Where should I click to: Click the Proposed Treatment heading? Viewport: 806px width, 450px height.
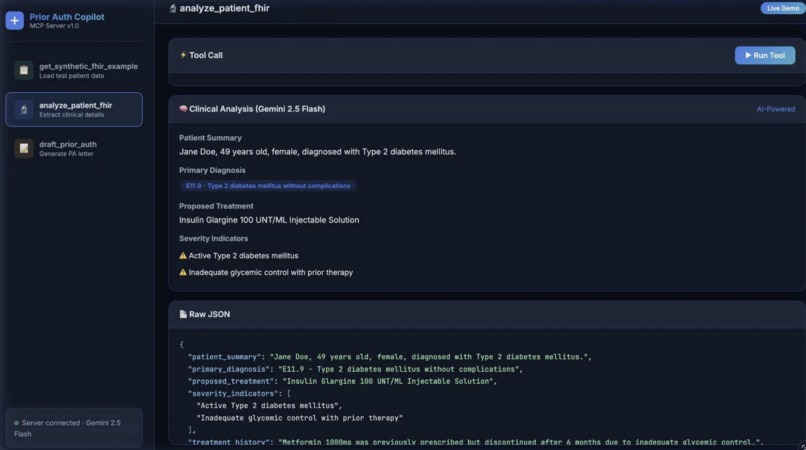[x=216, y=206]
